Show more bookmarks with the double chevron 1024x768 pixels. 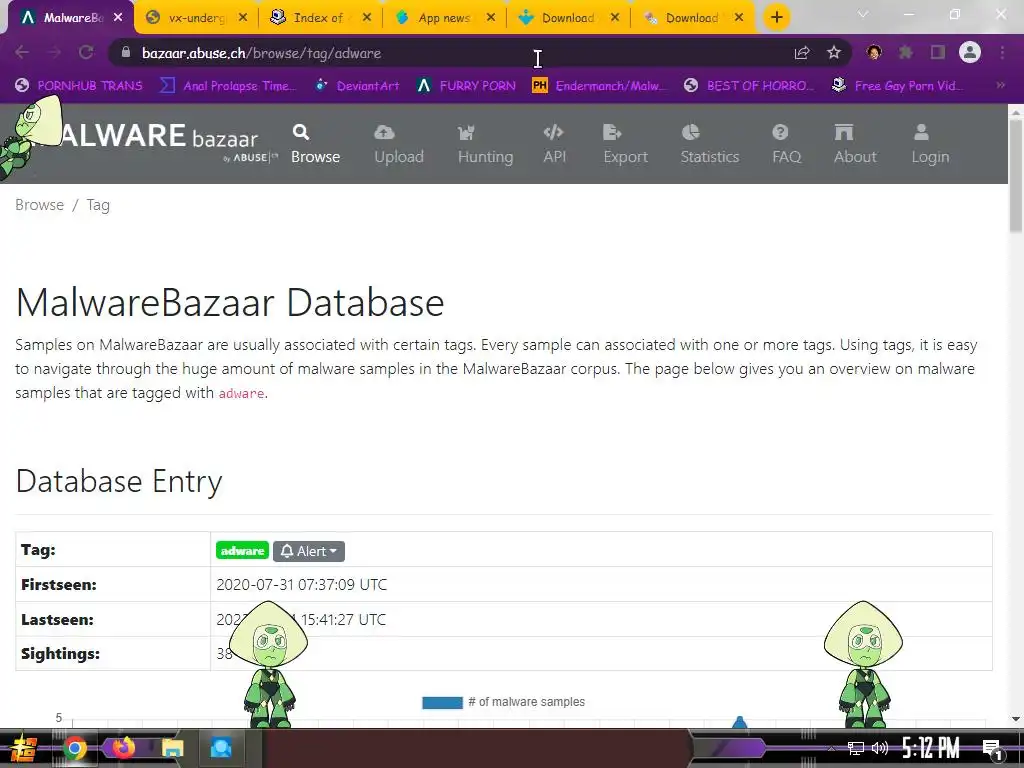(1000, 86)
